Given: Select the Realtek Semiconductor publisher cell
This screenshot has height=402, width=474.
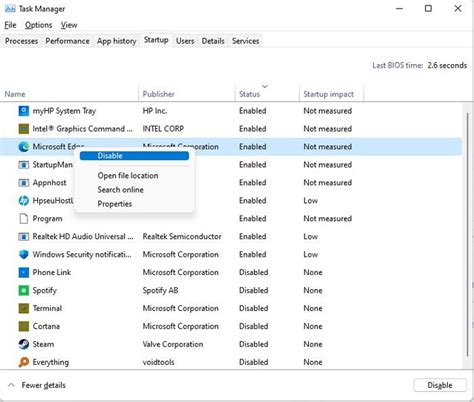Looking at the screenshot, I should [182, 237].
